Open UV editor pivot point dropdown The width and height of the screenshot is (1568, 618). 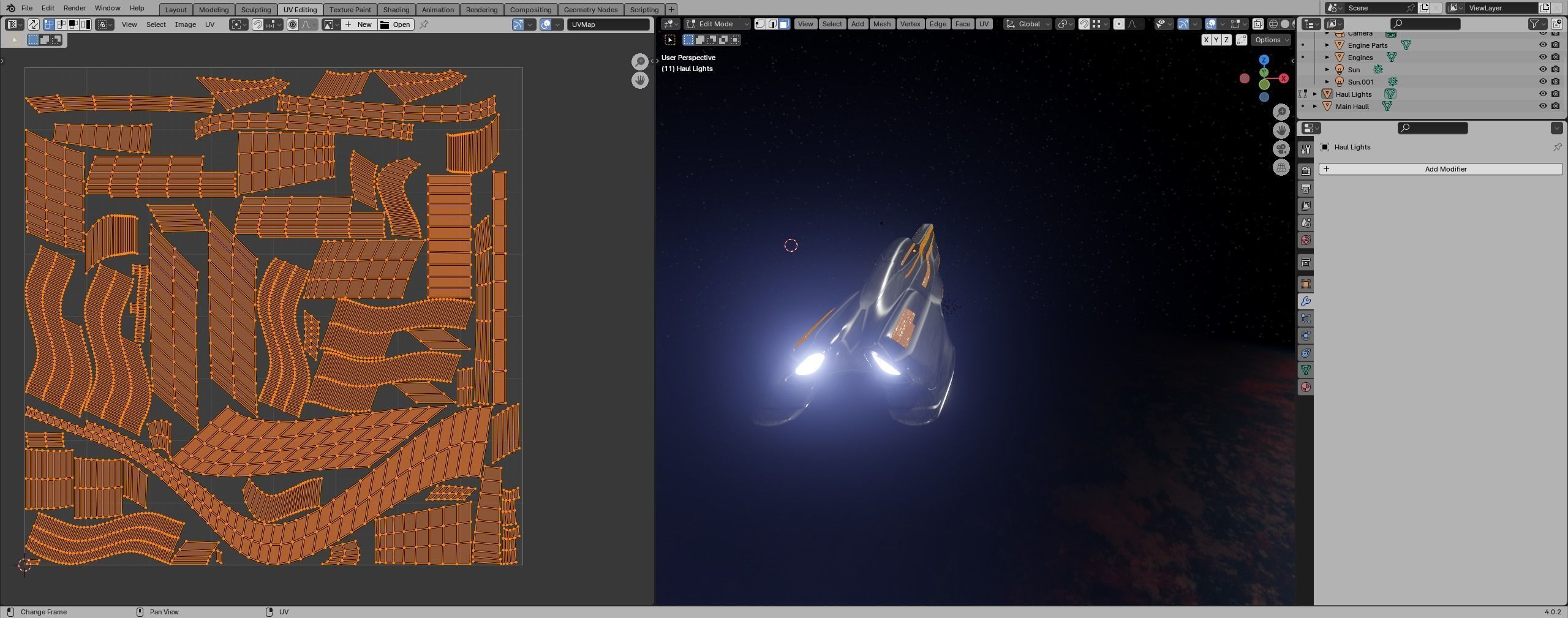(x=238, y=24)
